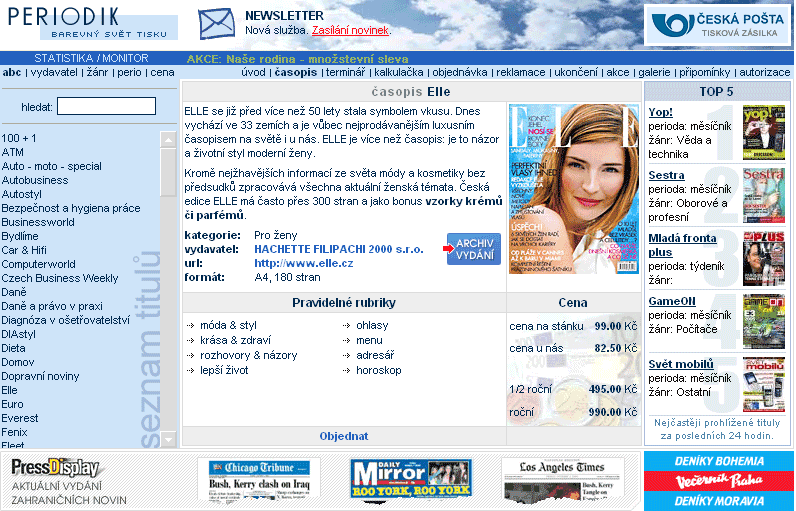Click the Česká pošta logo banner
The width and height of the screenshot is (796, 511).
click(717, 25)
